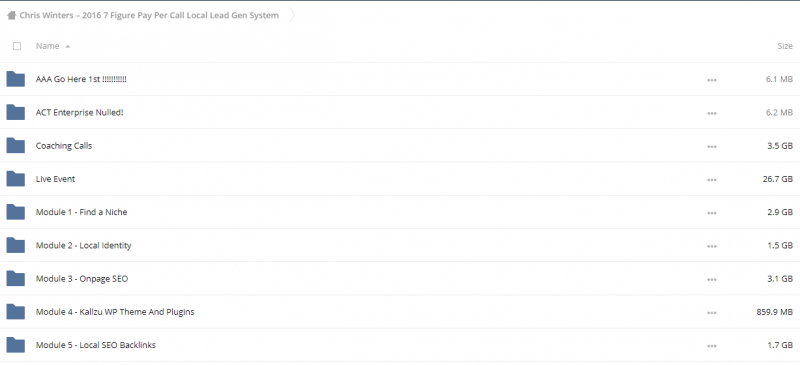Open the Module 2 - Local Identity link

click(x=83, y=246)
